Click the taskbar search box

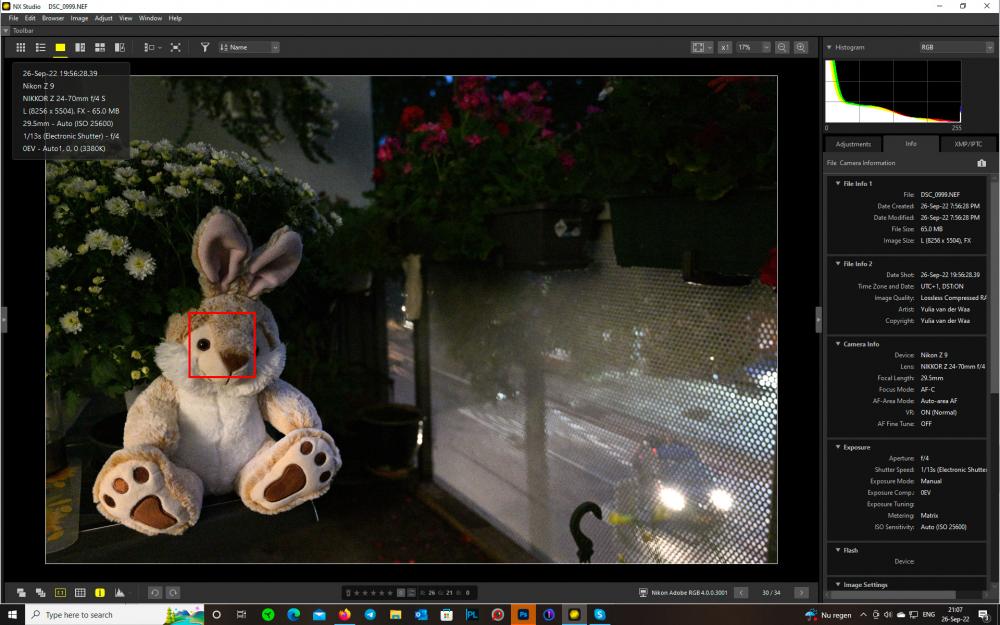point(113,615)
